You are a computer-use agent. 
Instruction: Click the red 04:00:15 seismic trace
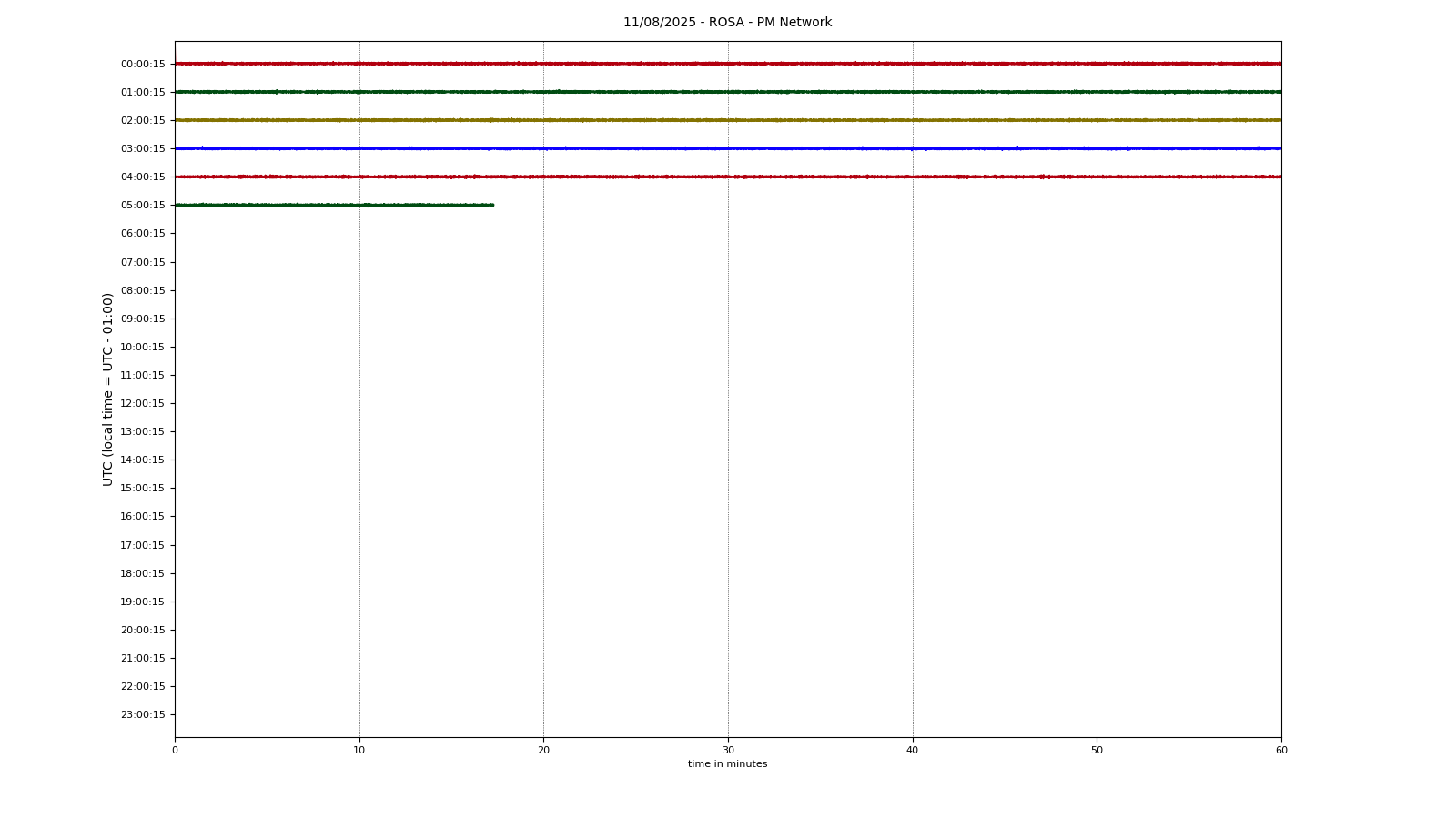[x=728, y=177]
